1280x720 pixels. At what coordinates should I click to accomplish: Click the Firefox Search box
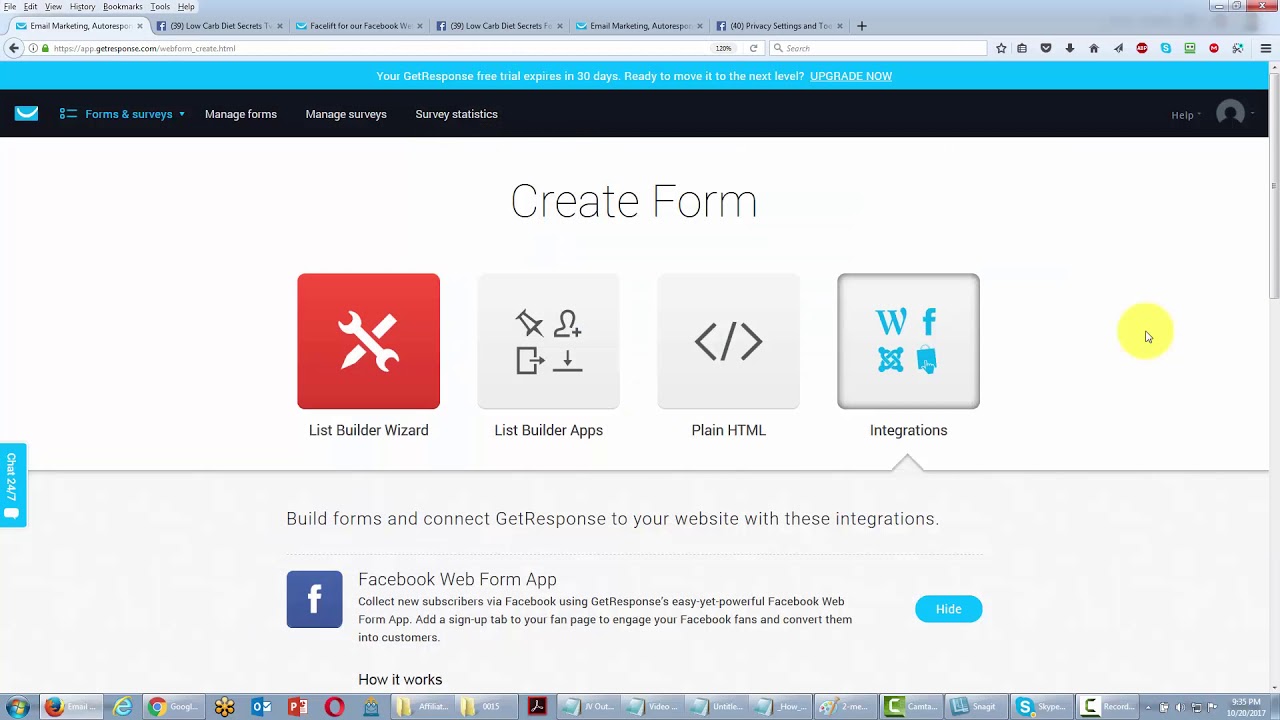(878, 48)
